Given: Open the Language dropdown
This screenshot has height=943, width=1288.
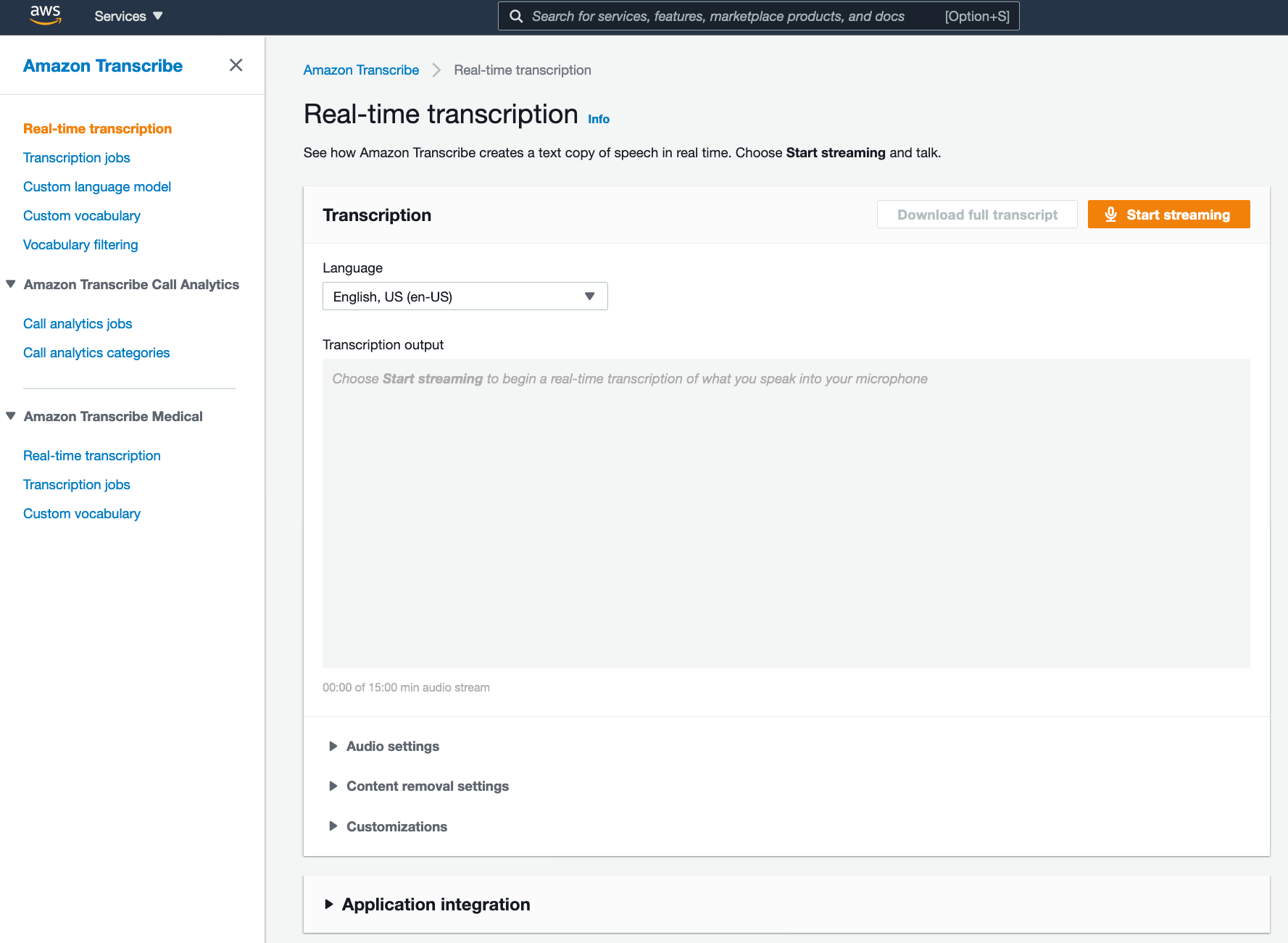Looking at the screenshot, I should click(x=465, y=296).
